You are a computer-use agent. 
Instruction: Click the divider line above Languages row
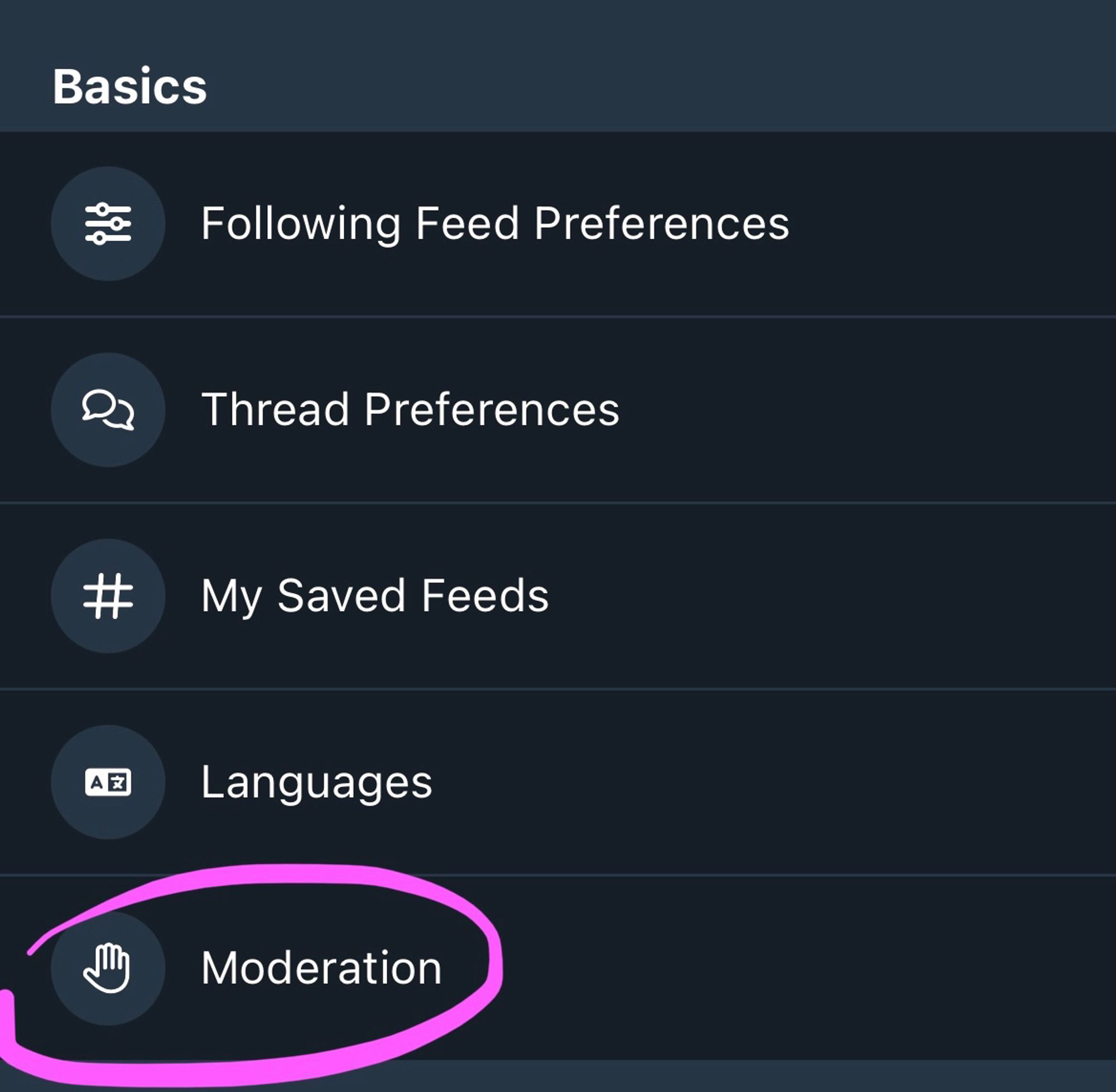coord(558,688)
